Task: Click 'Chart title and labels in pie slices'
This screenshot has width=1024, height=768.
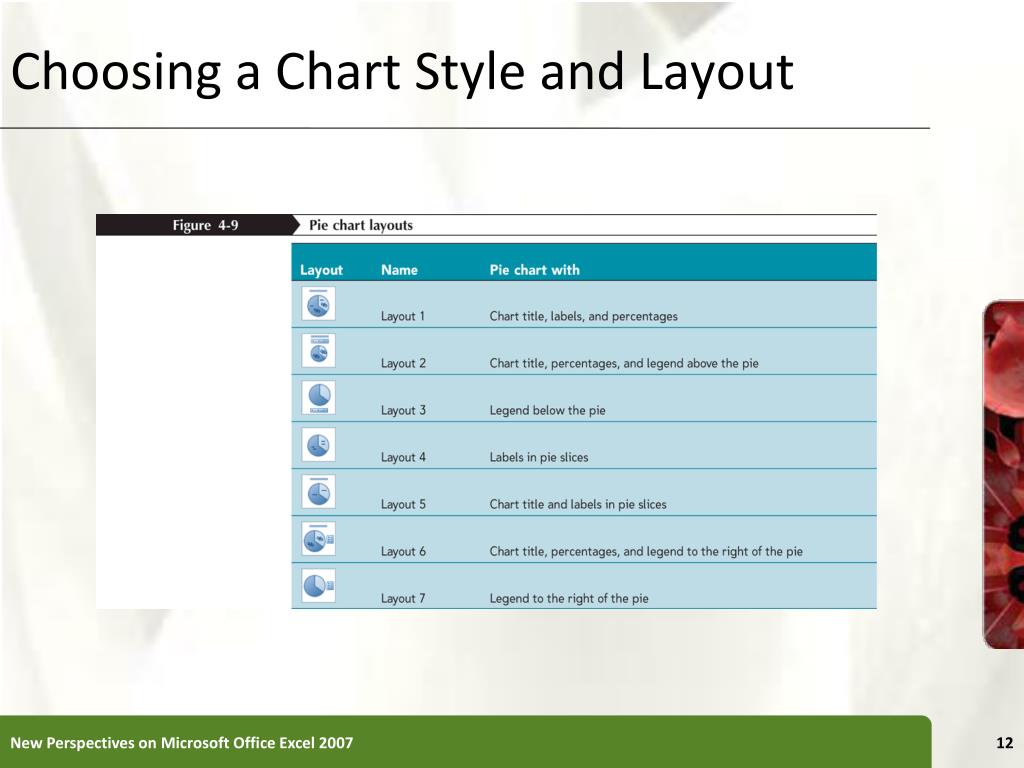Action: pyautogui.click(x=578, y=504)
